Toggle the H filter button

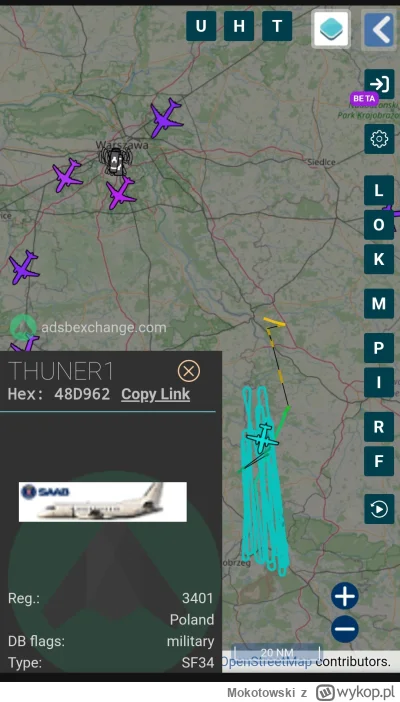(x=239, y=26)
